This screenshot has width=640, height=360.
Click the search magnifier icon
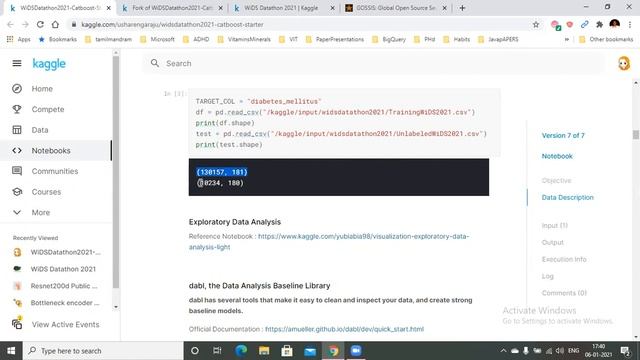click(x=155, y=63)
